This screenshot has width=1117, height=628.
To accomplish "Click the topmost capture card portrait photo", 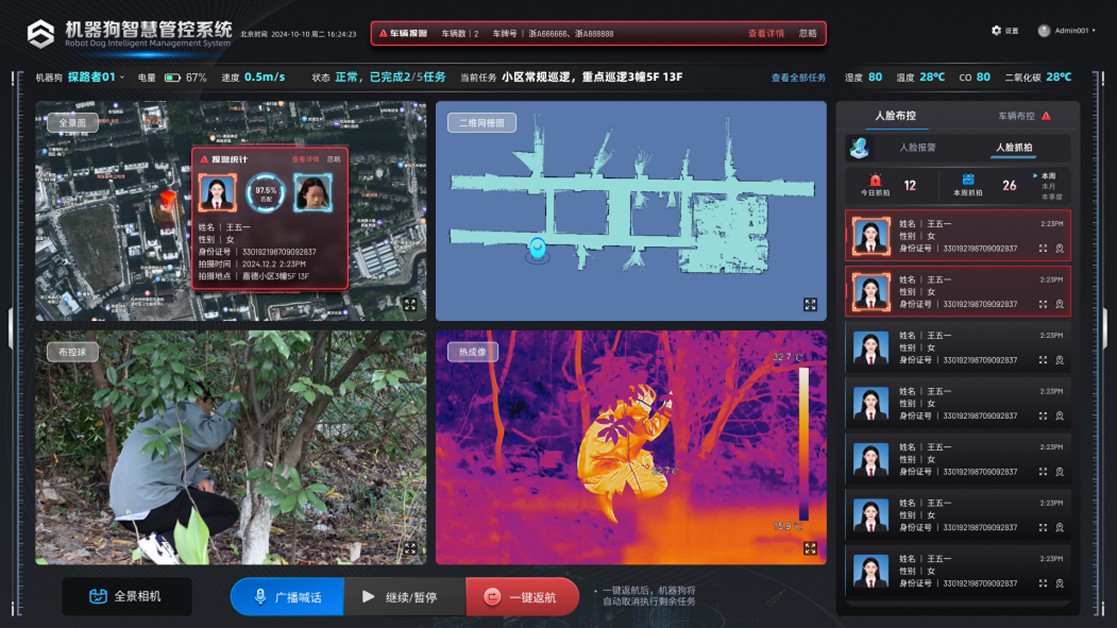I will tap(871, 236).
